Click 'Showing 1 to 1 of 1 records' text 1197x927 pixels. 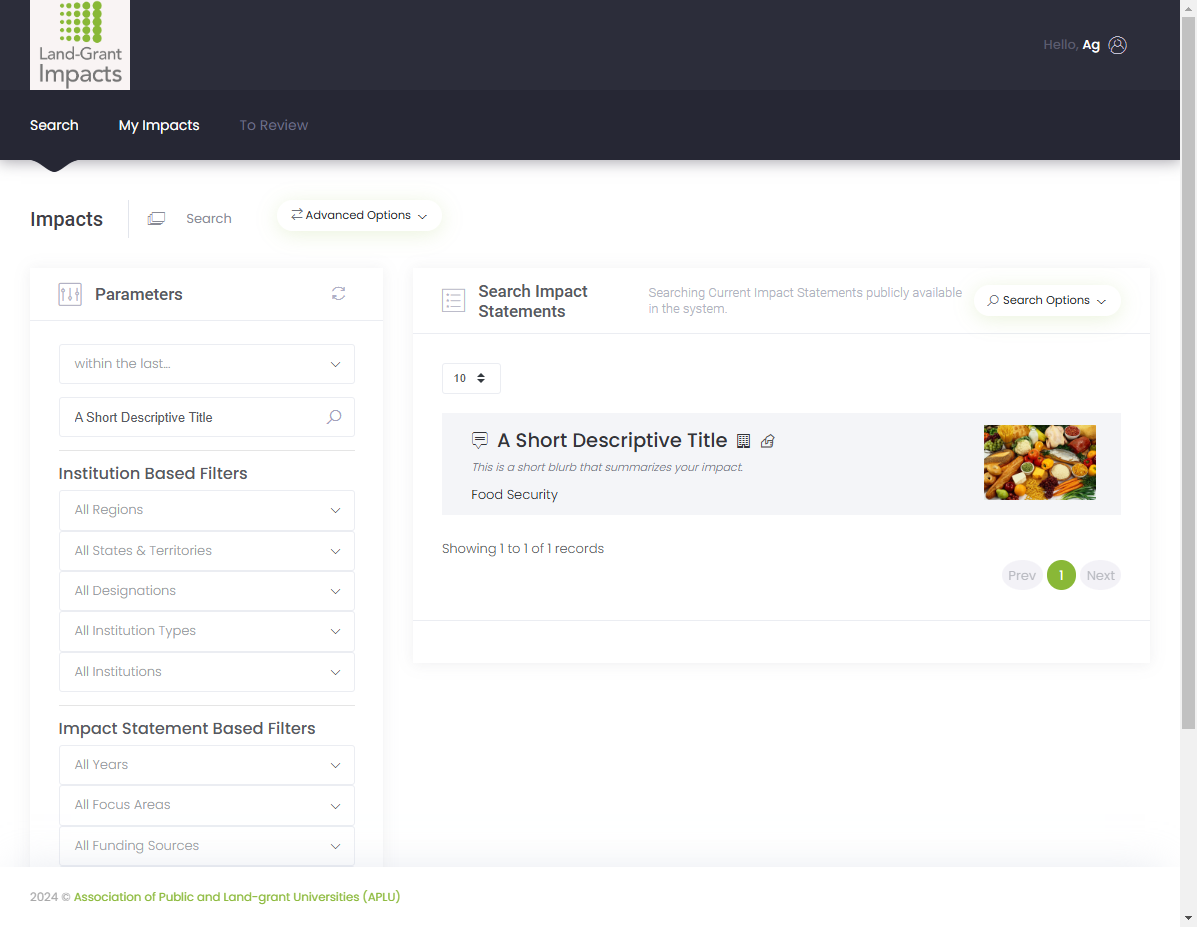click(523, 548)
